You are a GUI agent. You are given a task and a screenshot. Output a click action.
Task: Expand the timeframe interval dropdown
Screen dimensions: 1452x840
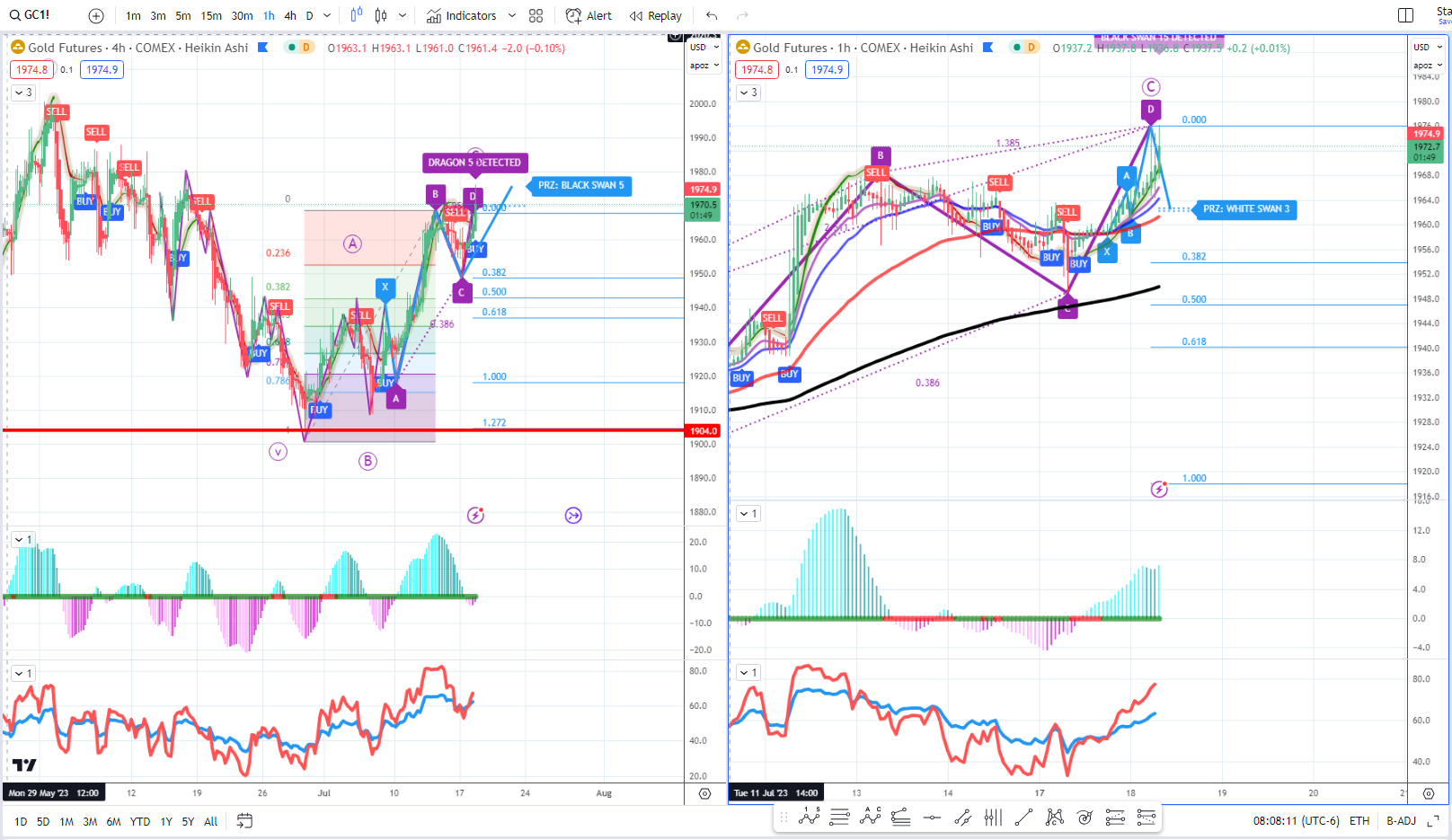click(x=327, y=15)
